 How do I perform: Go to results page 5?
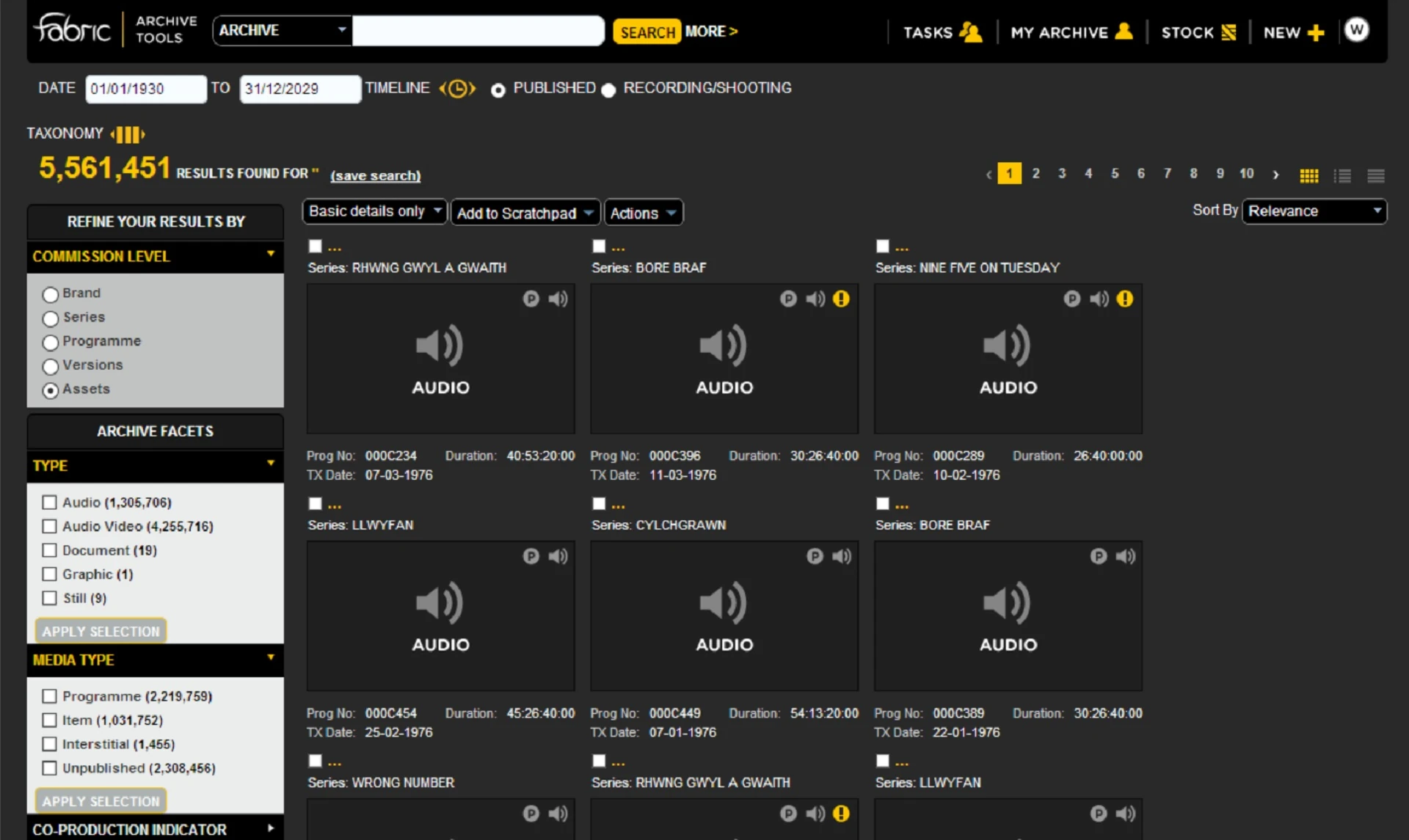click(1114, 174)
